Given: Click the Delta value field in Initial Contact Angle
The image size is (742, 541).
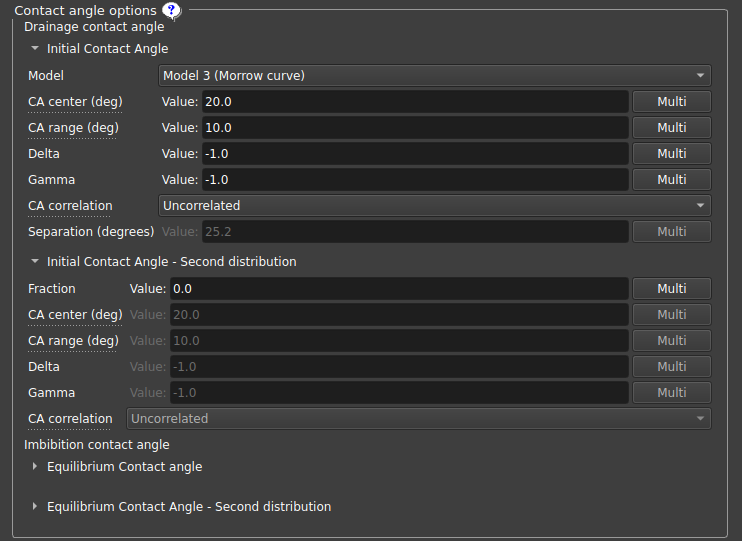Looking at the screenshot, I should pos(414,154).
